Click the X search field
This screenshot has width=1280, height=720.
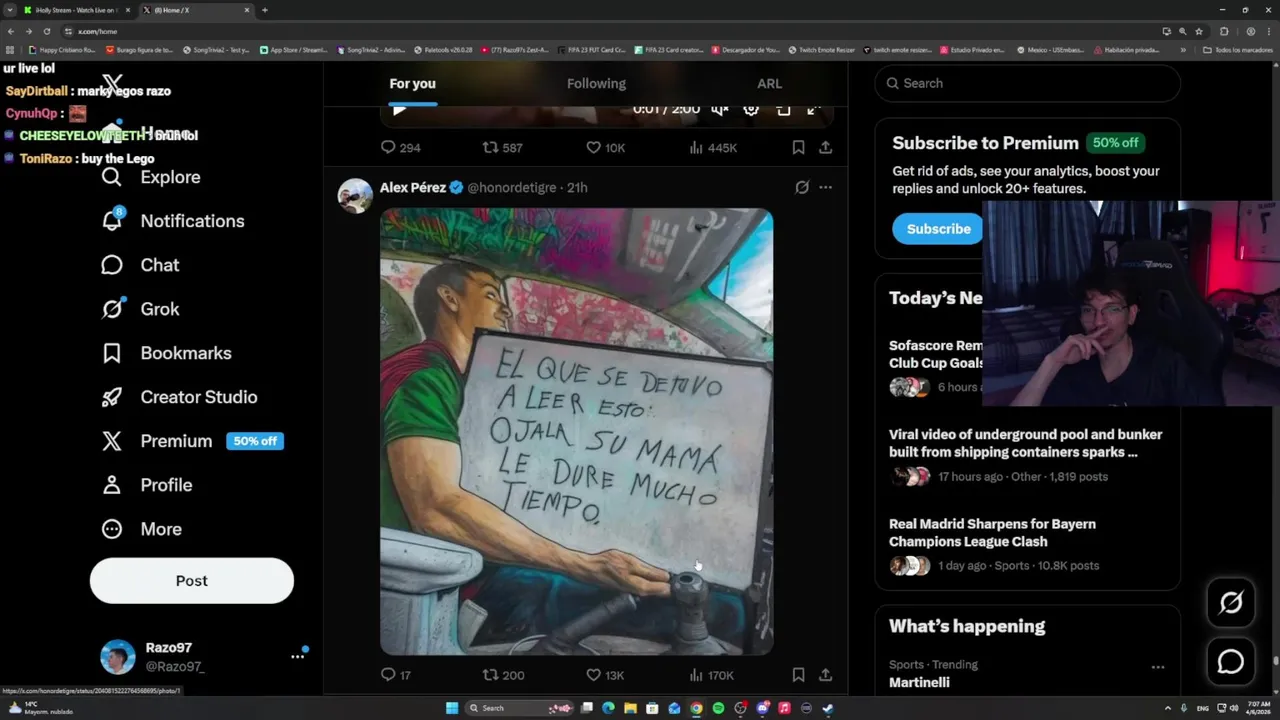(1028, 83)
